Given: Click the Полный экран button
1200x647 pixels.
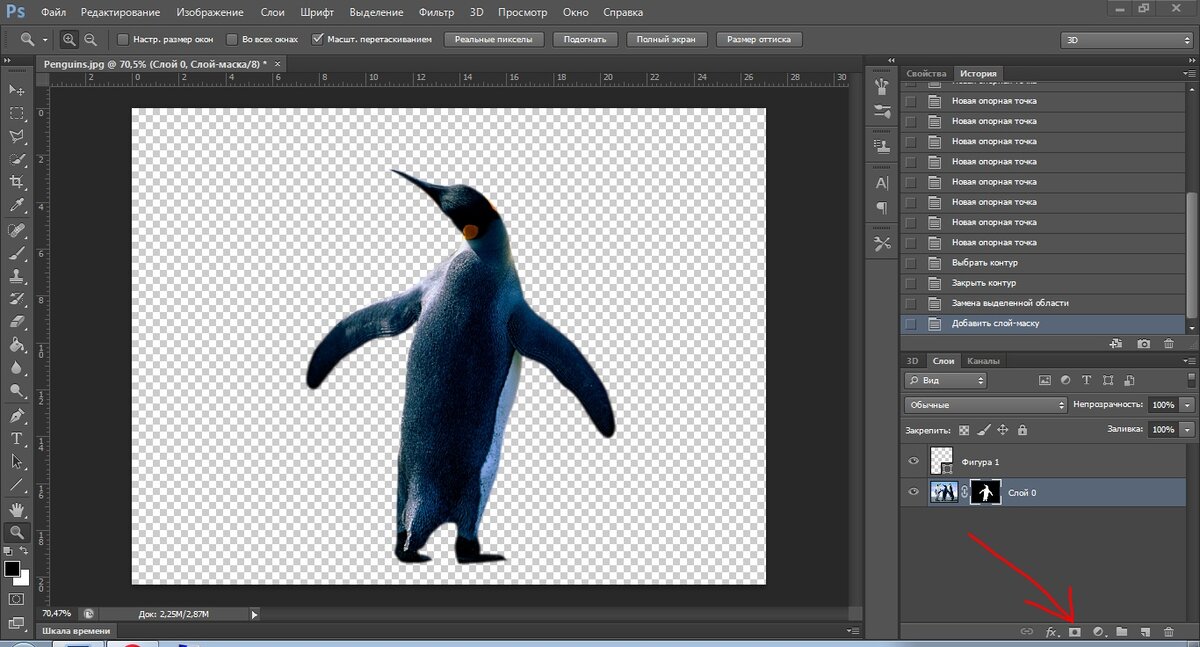Looking at the screenshot, I should point(667,40).
